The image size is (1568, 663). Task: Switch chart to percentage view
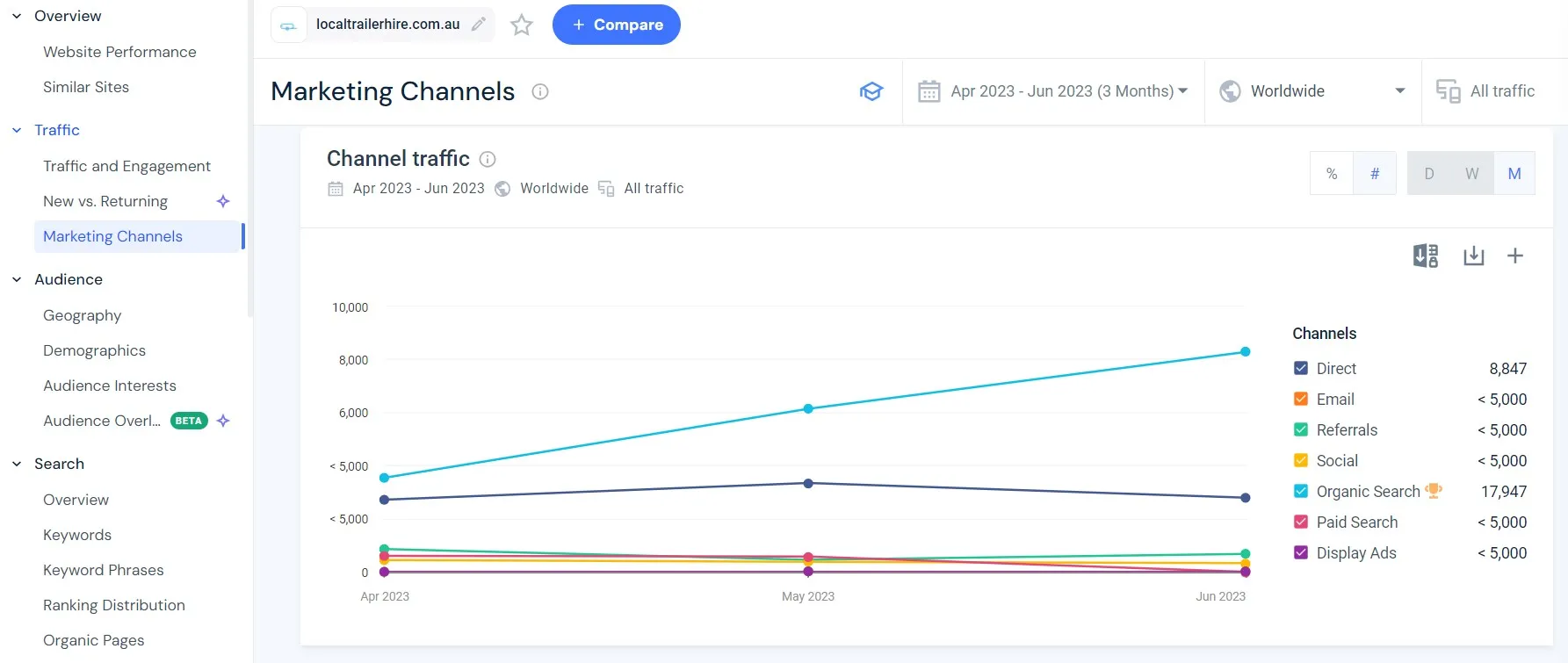point(1332,174)
